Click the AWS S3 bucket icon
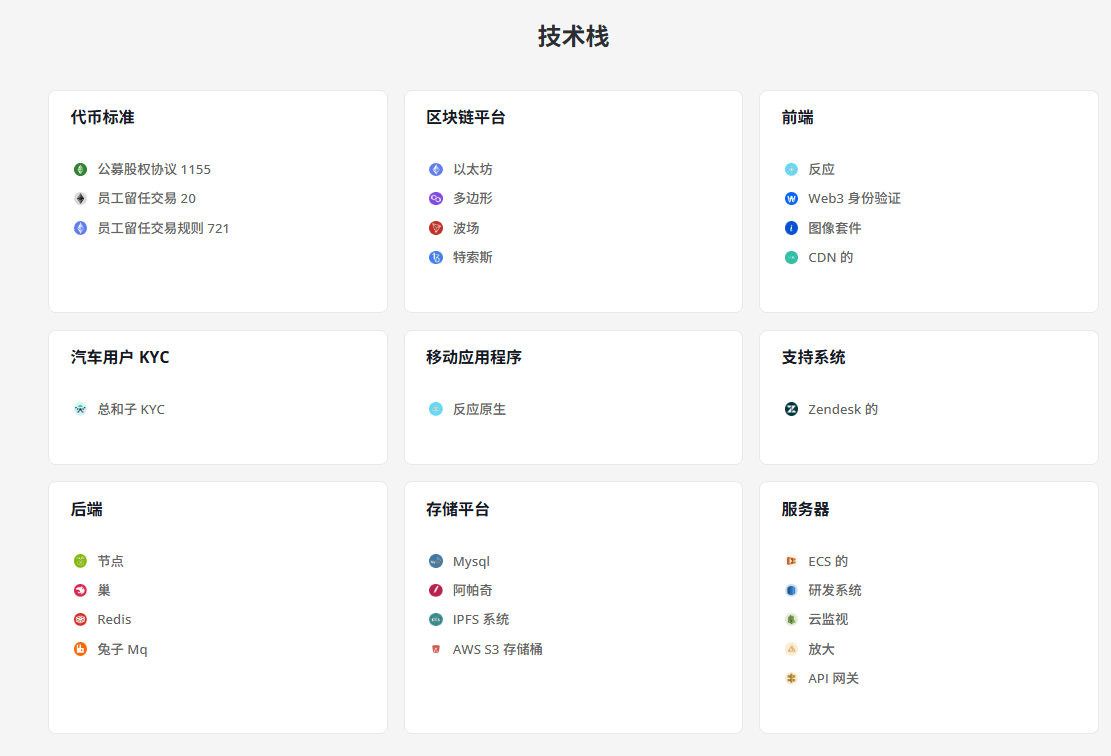The width and height of the screenshot is (1111, 756). coord(436,650)
